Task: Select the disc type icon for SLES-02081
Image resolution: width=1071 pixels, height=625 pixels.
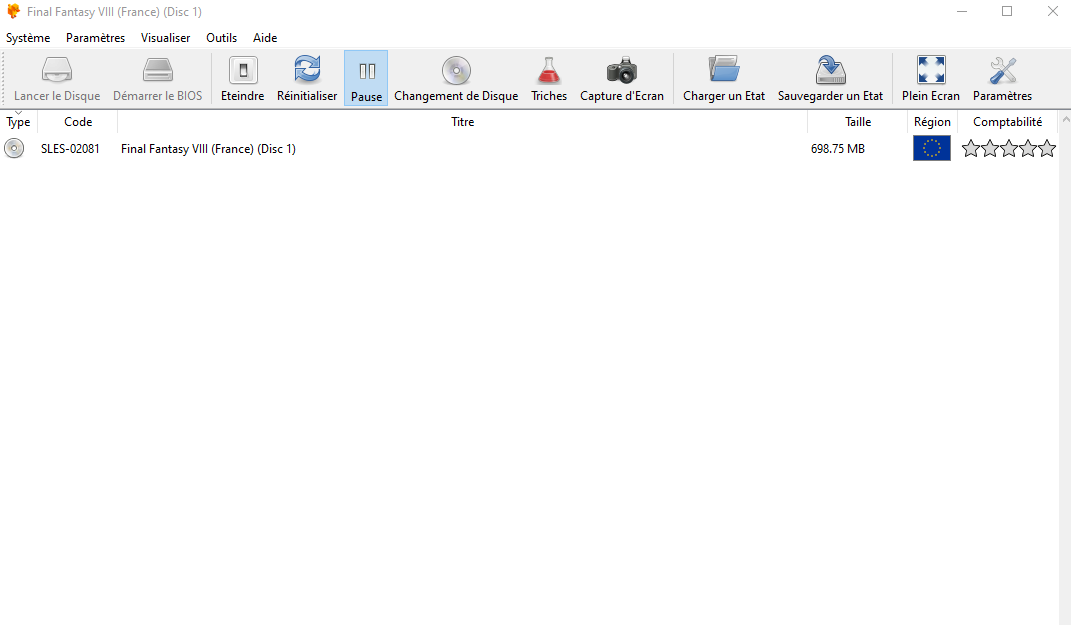Action: (14, 148)
